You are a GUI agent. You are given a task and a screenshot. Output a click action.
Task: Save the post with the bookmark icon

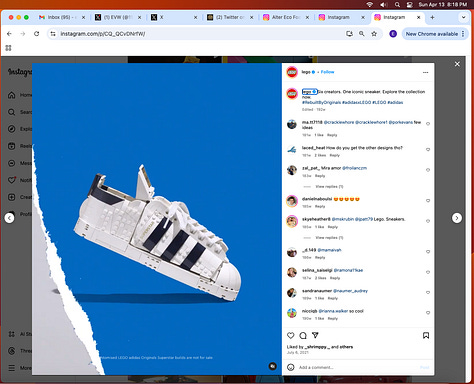pyautogui.click(x=426, y=335)
